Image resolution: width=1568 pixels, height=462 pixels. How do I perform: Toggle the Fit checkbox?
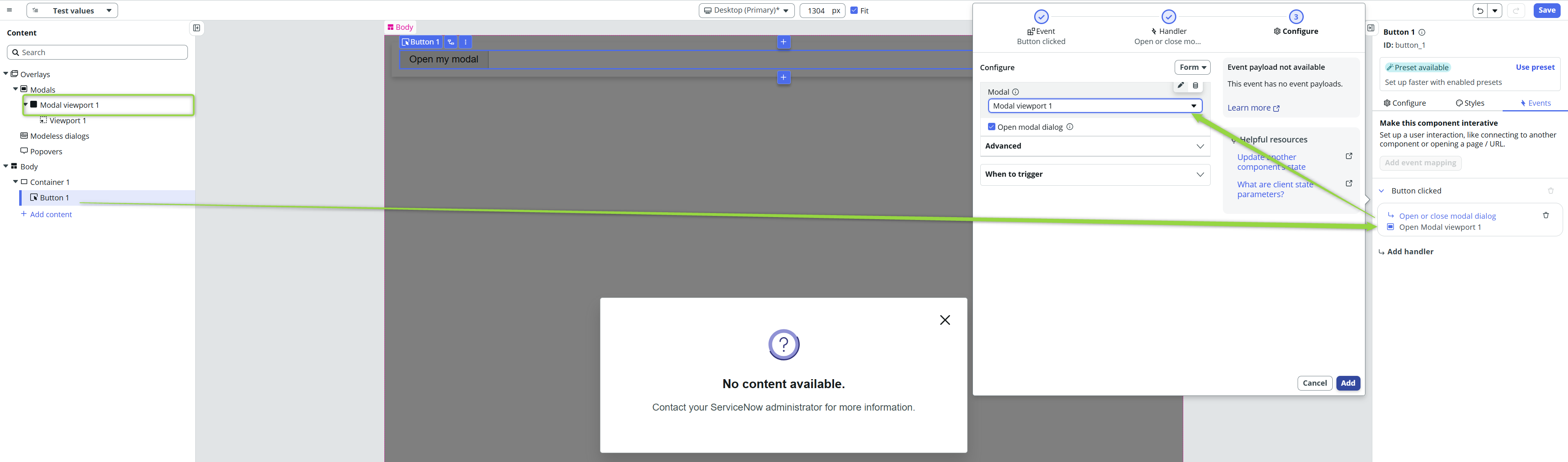854,10
